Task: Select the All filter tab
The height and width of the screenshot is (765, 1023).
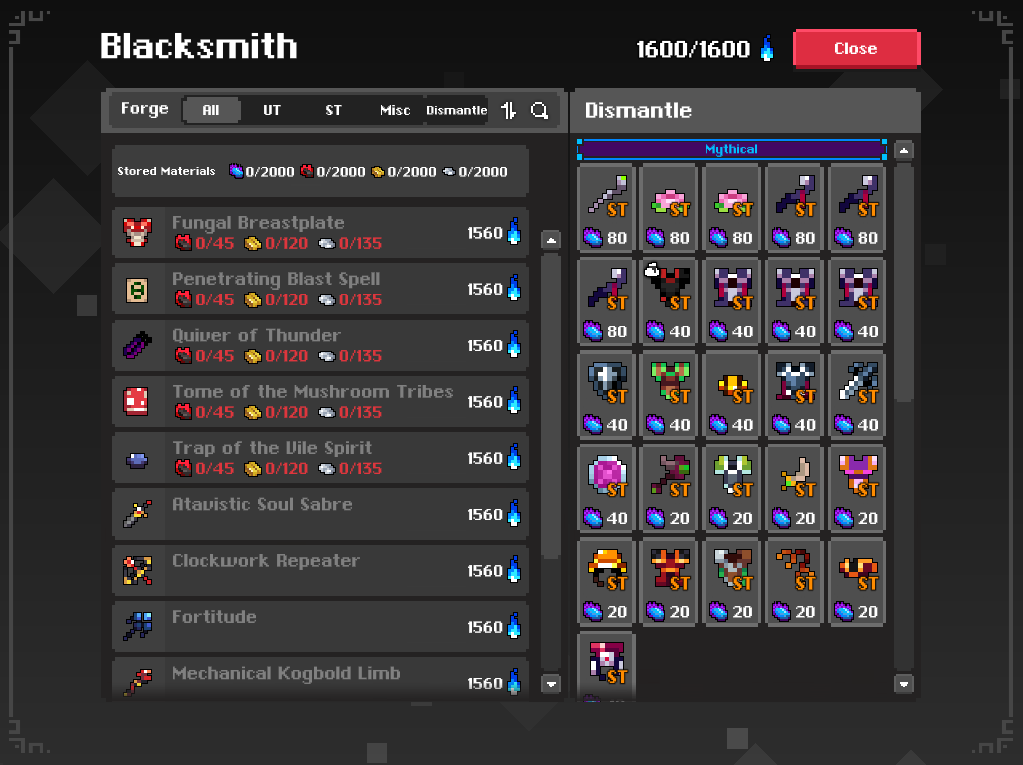Action: [211, 110]
